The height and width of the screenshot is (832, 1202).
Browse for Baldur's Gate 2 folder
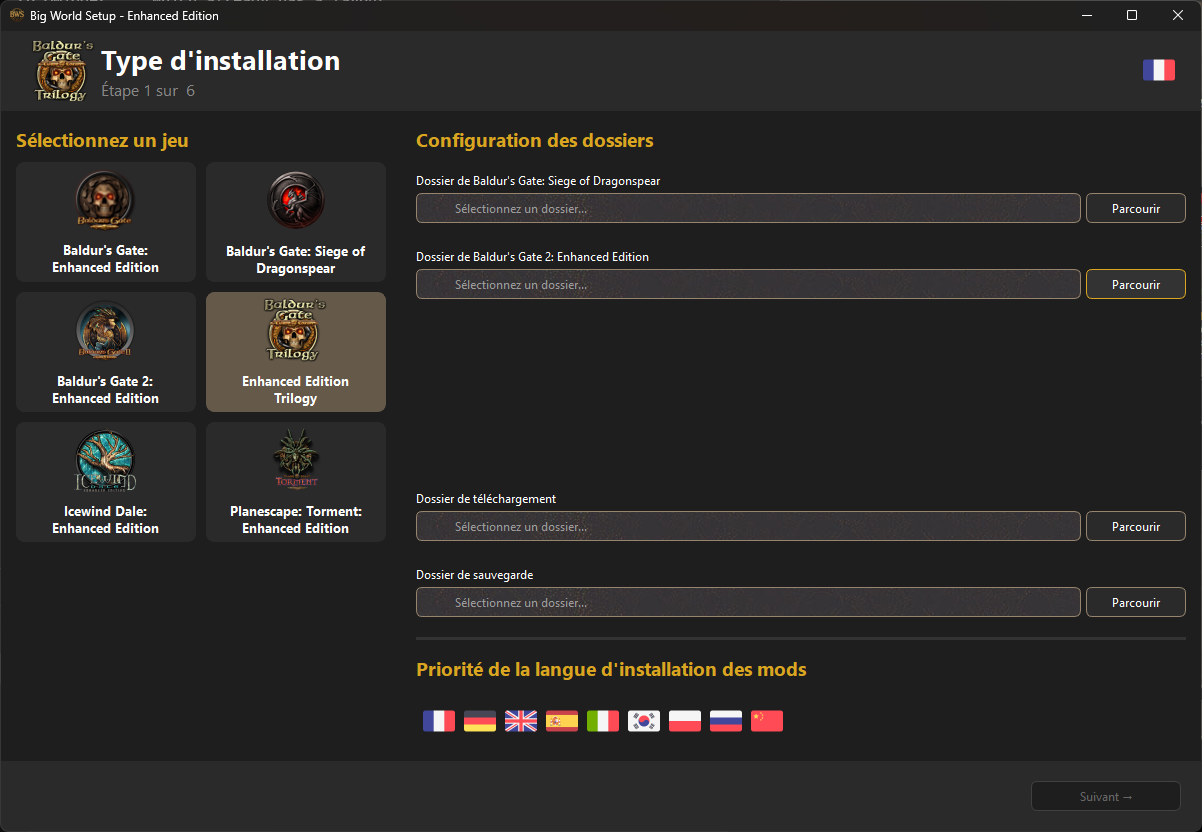(1136, 285)
